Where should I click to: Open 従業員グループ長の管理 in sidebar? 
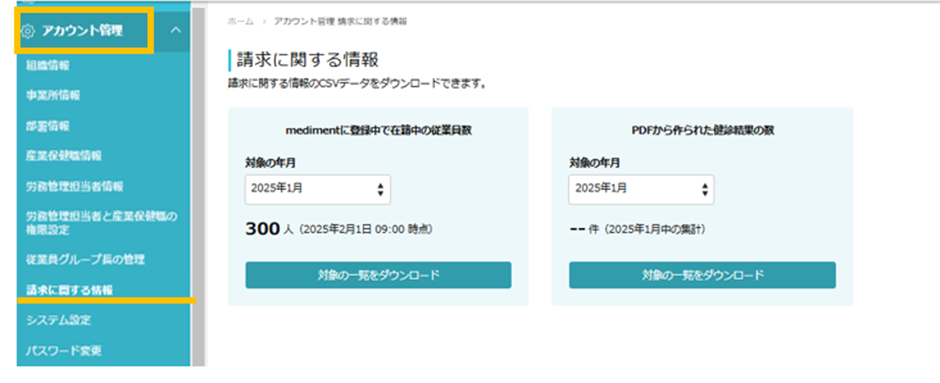[x=85, y=260]
